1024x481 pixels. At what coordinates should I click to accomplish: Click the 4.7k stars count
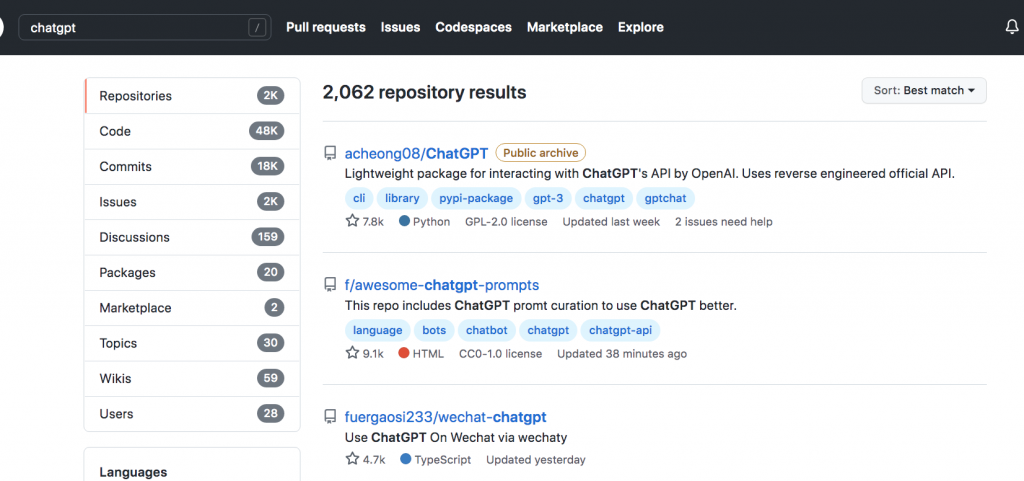pos(374,459)
